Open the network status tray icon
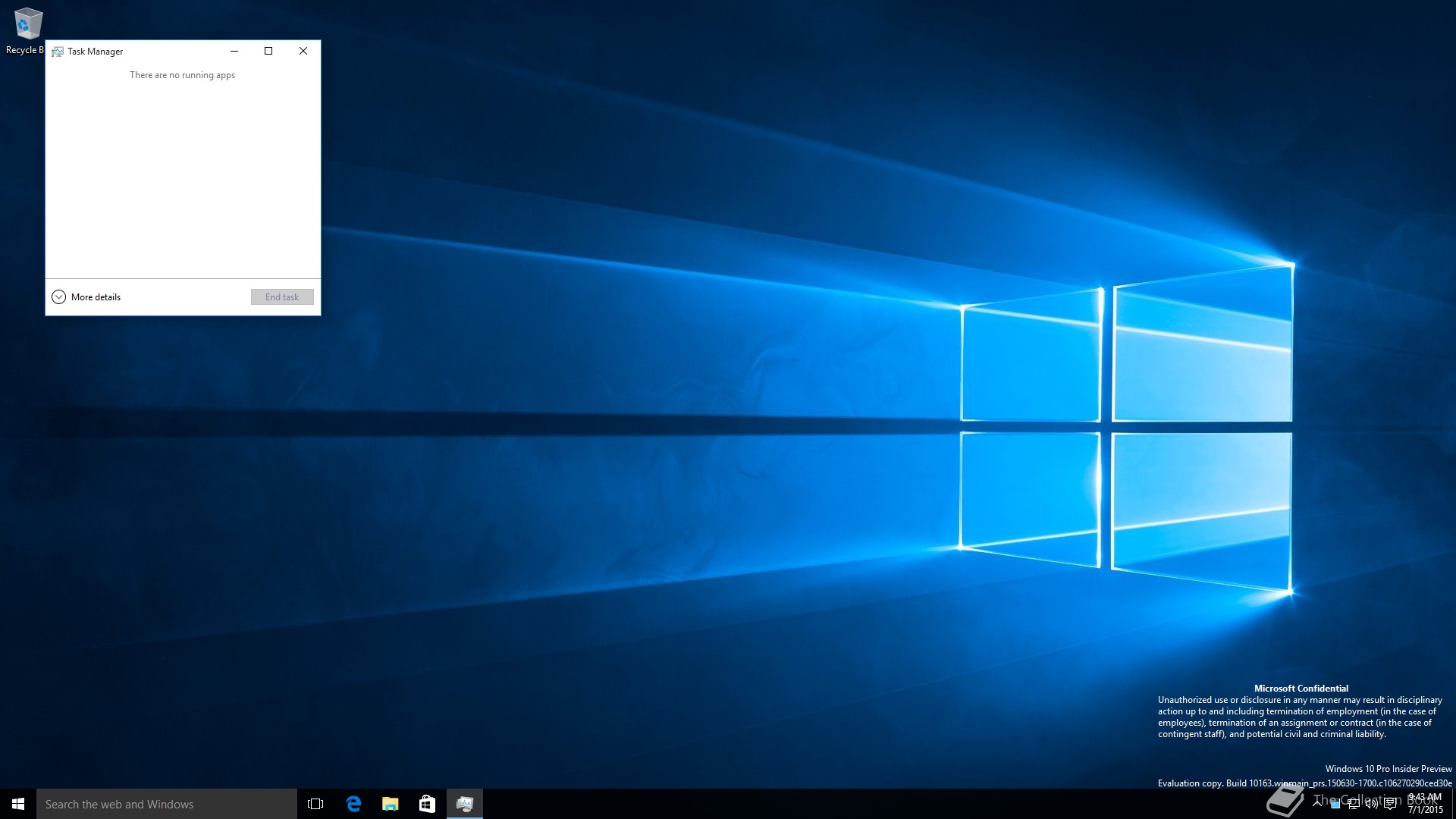Viewport: 1456px width, 819px height. (x=1354, y=803)
